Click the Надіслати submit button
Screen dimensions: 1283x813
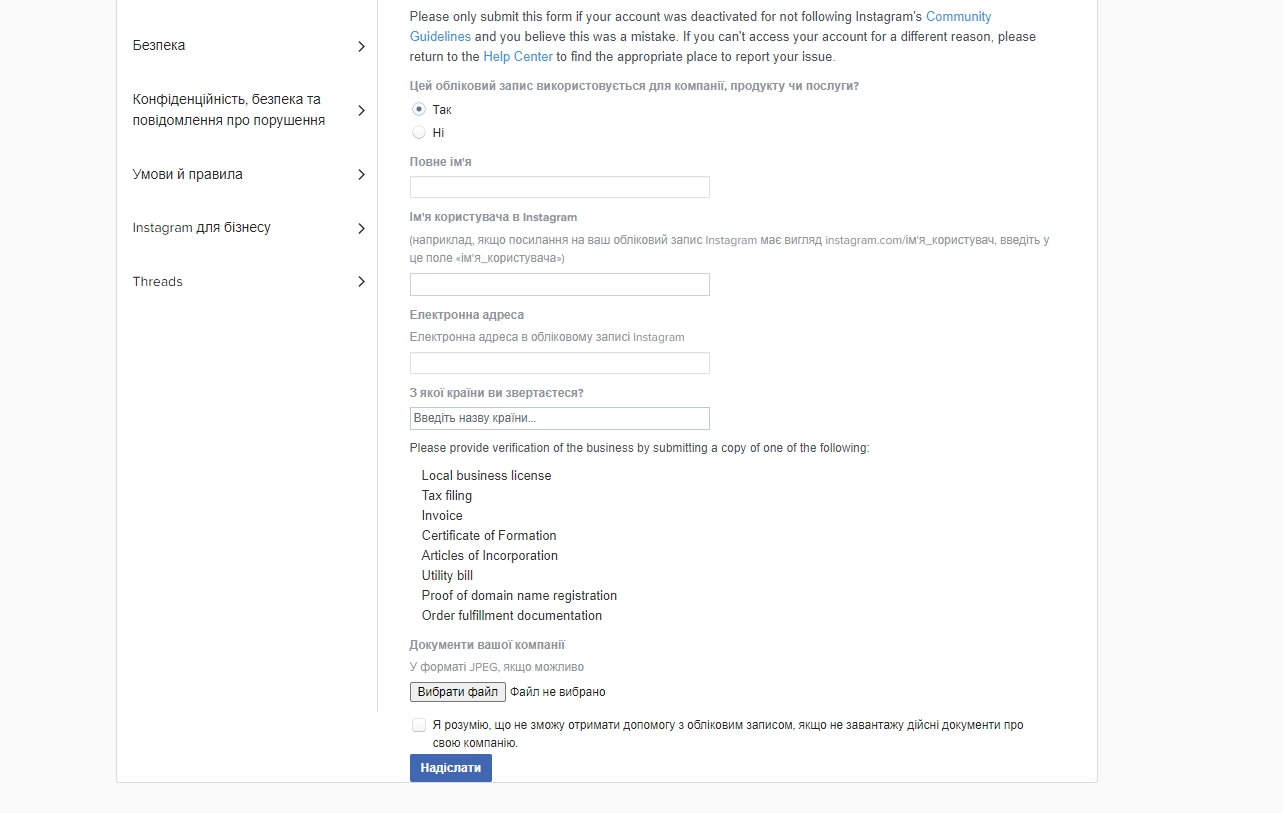450,768
